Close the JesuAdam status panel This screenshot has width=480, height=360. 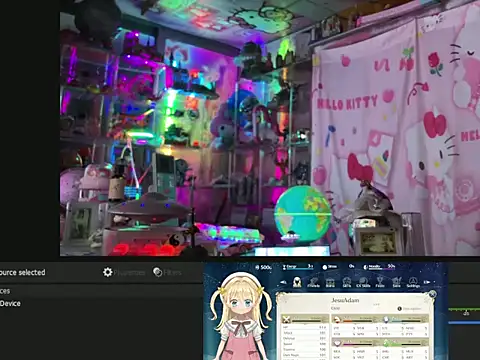click(x=432, y=294)
